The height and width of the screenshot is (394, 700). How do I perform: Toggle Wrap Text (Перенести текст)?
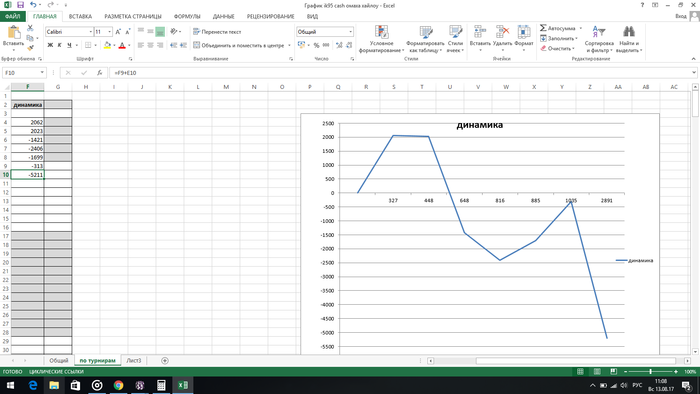(x=217, y=32)
